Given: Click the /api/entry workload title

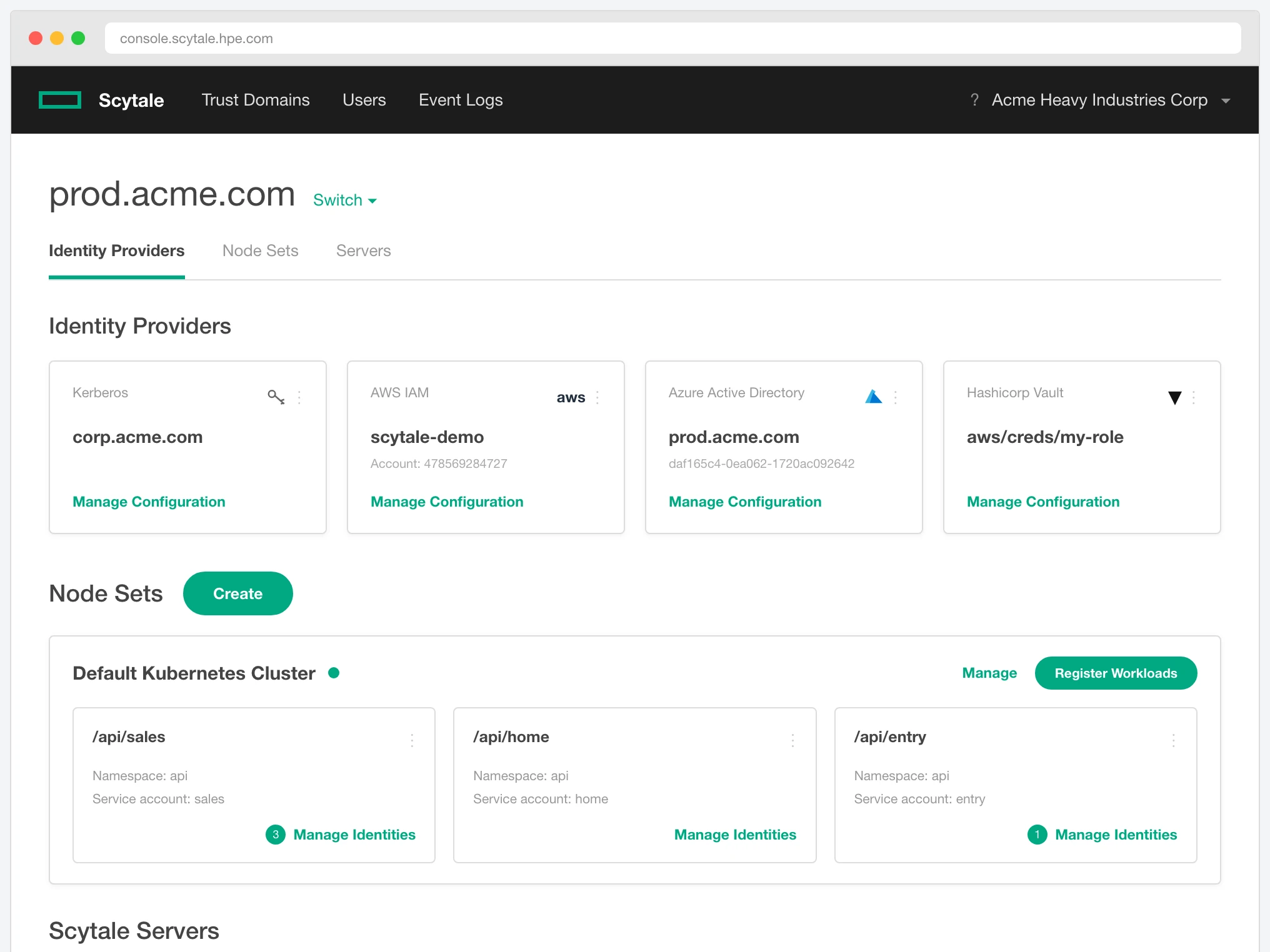Looking at the screenshot, I should [890, 737].
